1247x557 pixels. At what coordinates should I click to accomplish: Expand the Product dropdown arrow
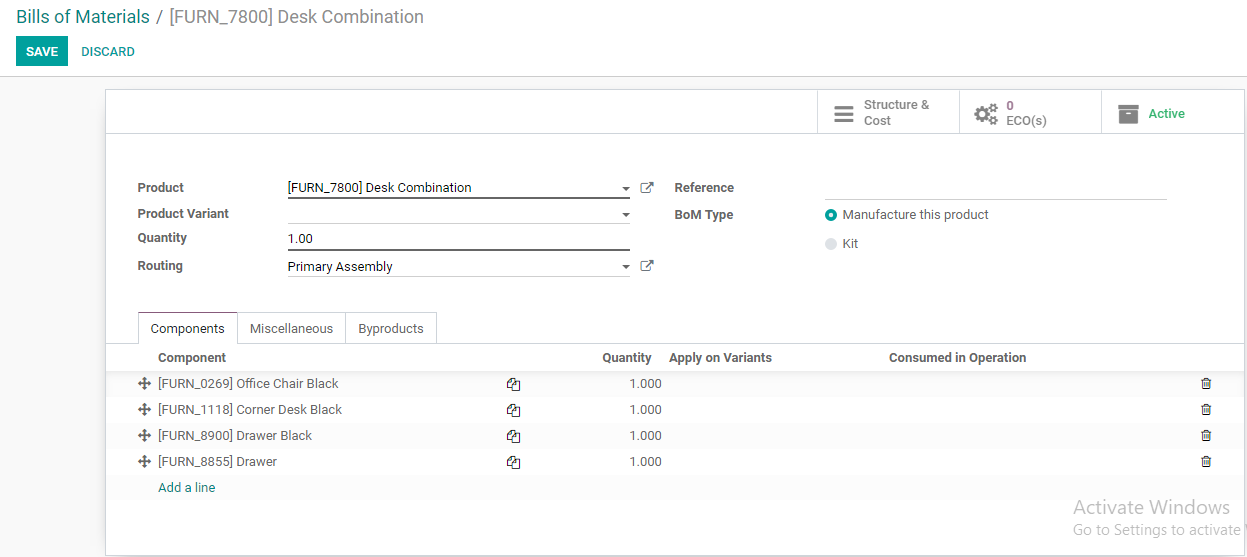click(x=626, y=188)
